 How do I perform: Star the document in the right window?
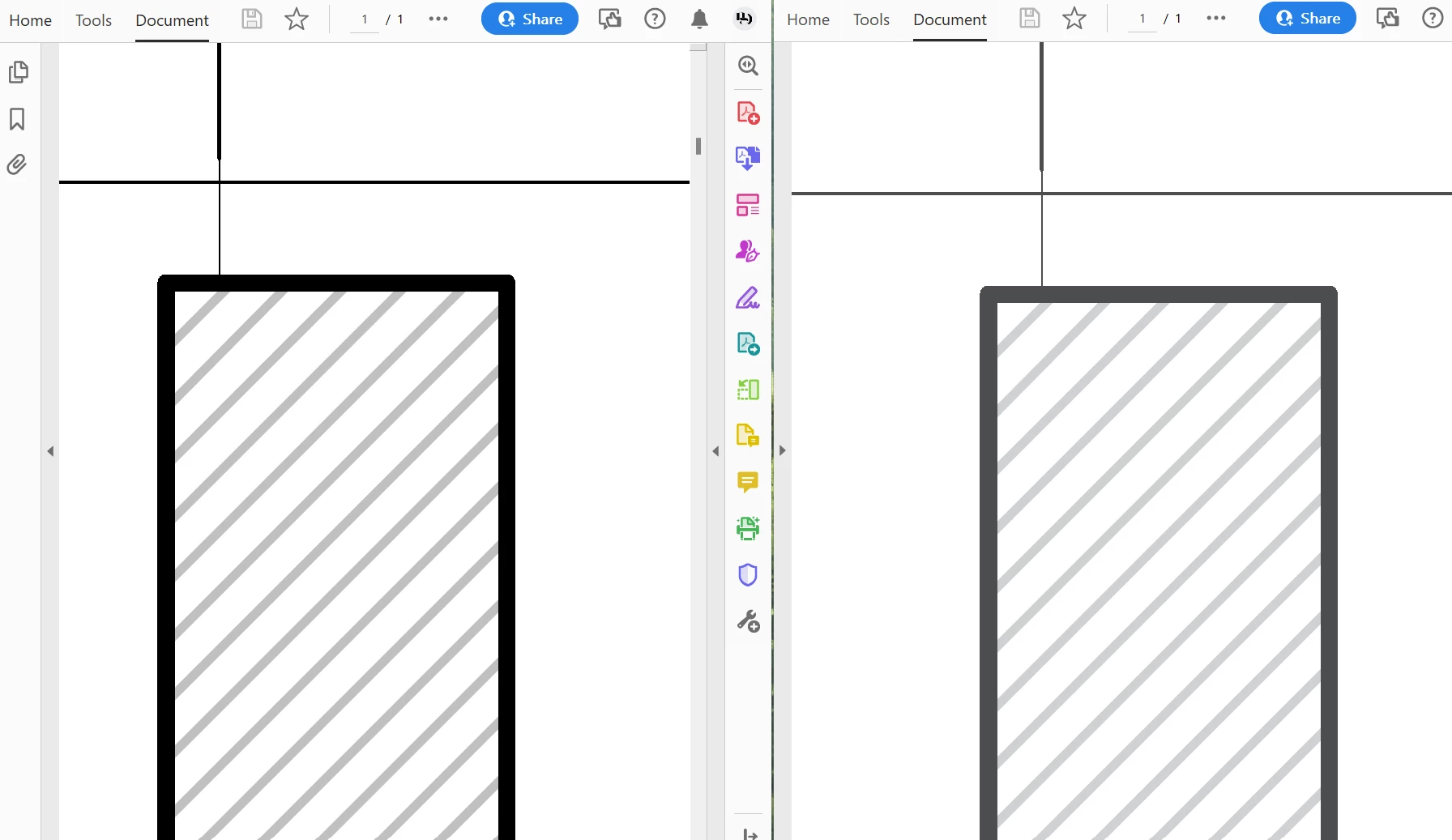tap(1074, 18)
